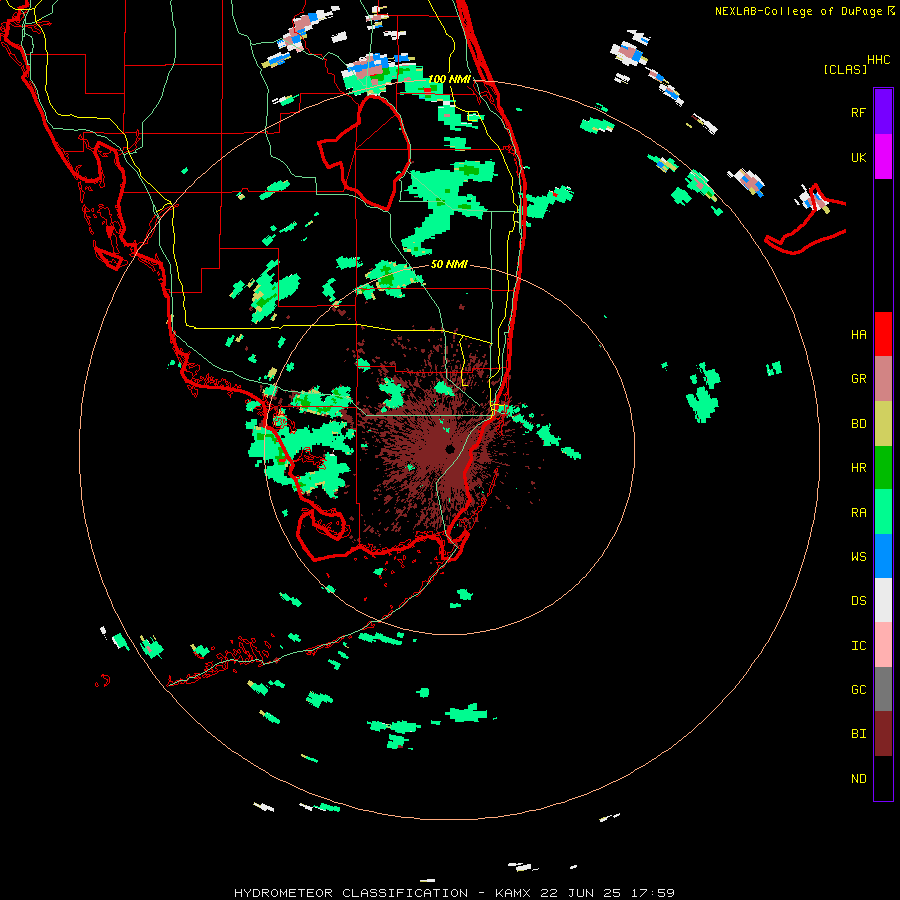Click the RA legend label
This screenshot has width=900, height=900.
pos(858,513)
